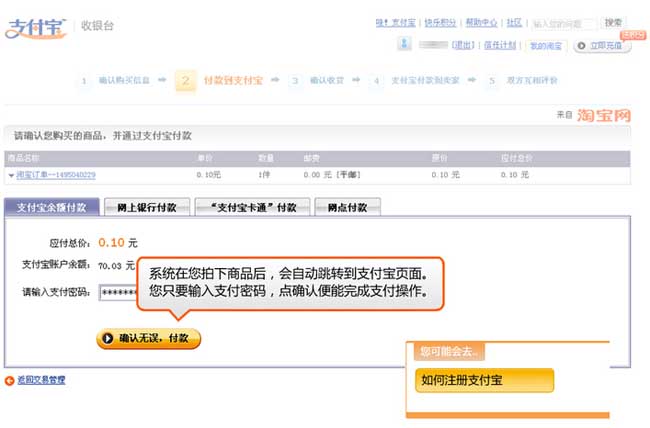
Task: Expand the 淘宝订单 row triangle
Action: point(11,175)
